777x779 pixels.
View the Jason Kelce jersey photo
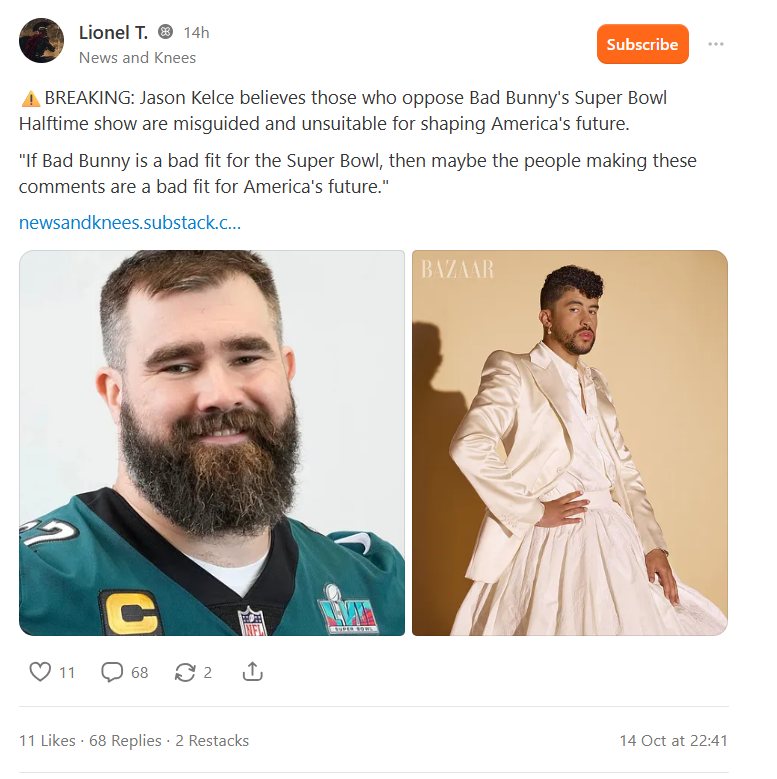(x=212, y=443)
